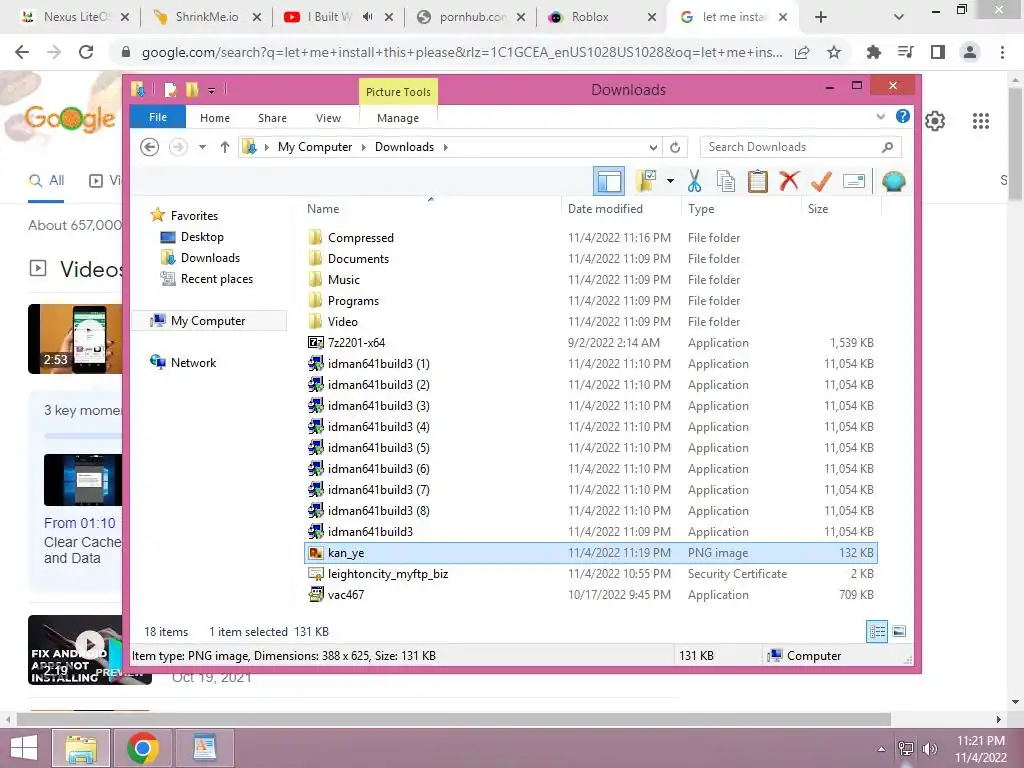
Task: Sort files by the Name column header
Action: pyautogui.click(x=431, y=208)
